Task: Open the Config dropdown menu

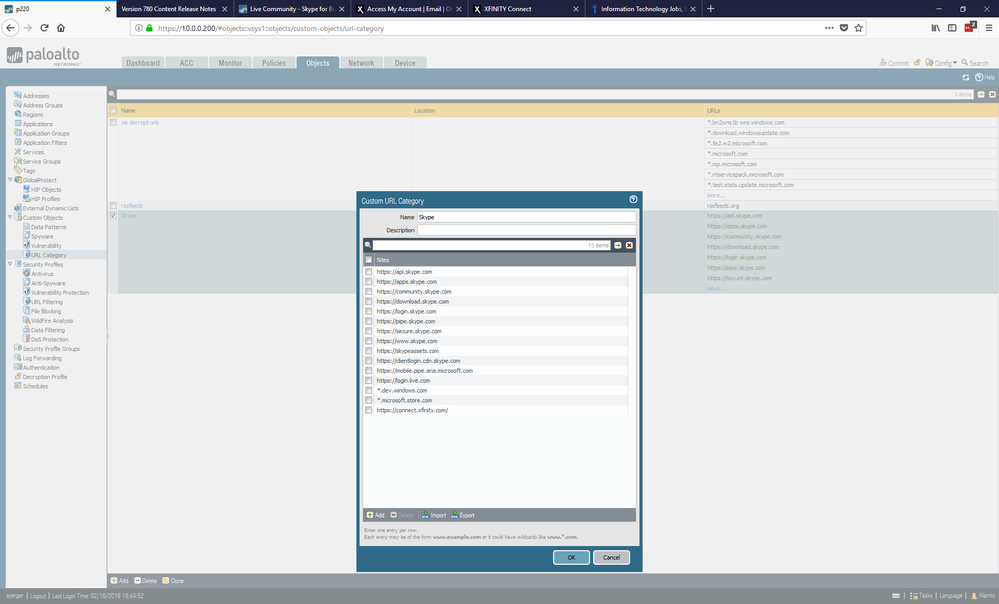Action: click(x=941, y=63)
